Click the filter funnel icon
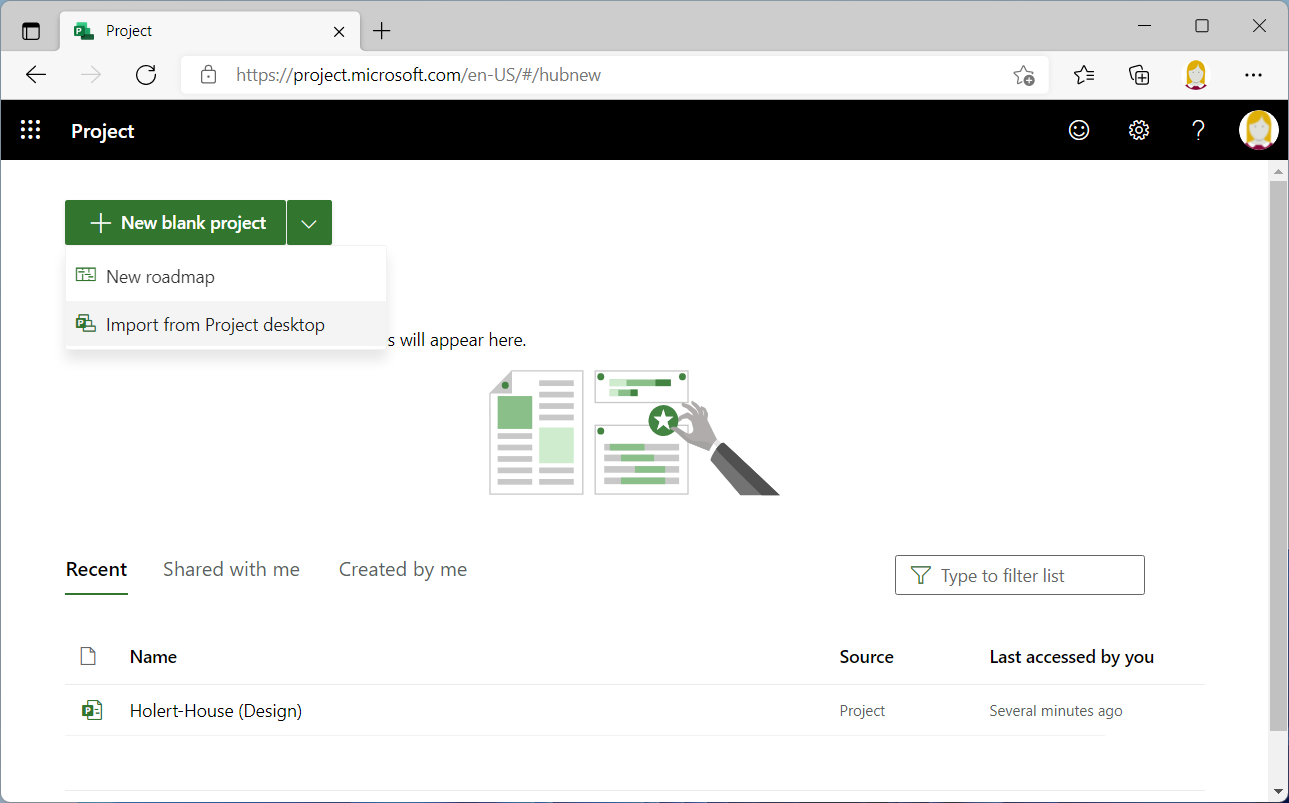Screen dimensions: 1289x803 point(920,576)
